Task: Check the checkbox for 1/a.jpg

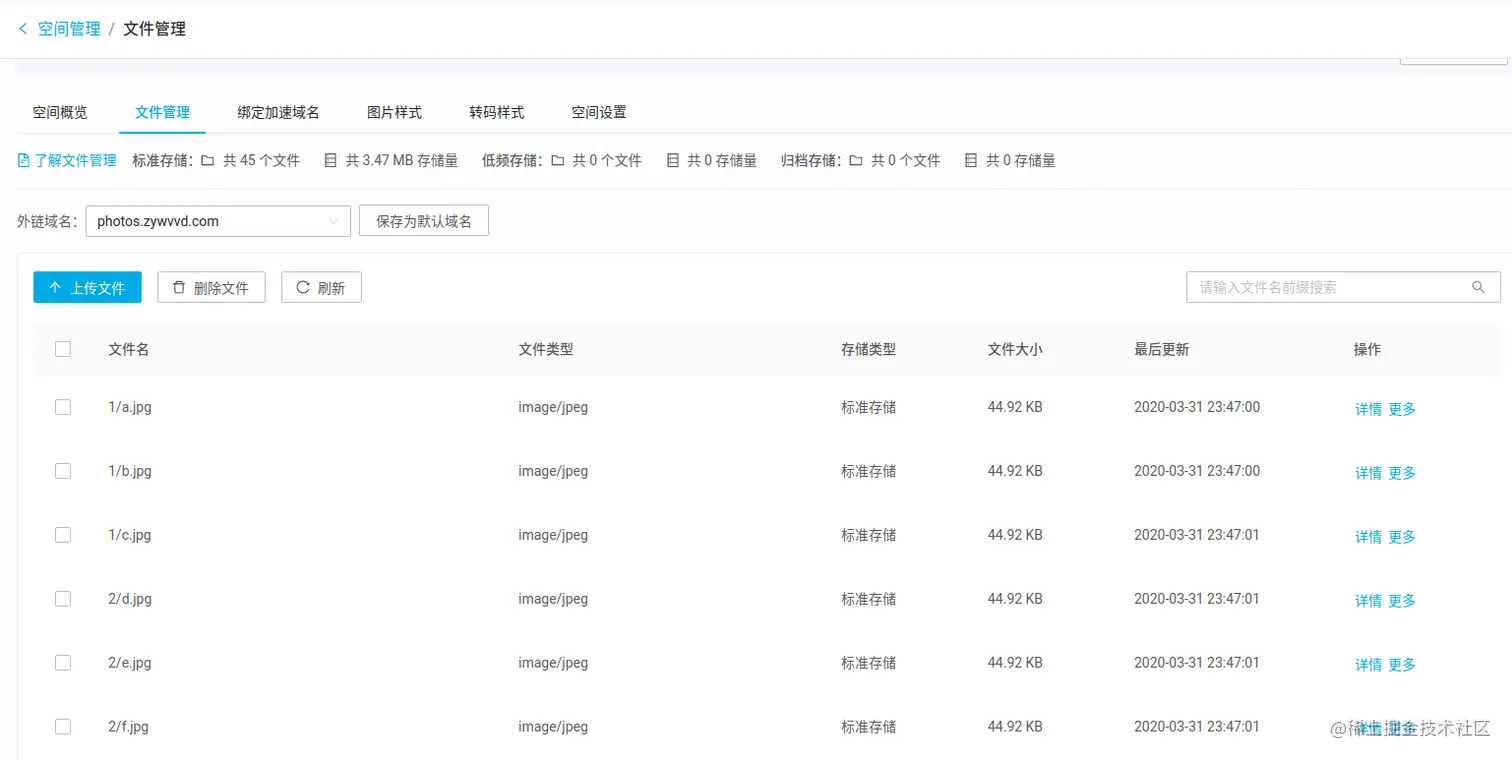Action: tap(63, 407)
